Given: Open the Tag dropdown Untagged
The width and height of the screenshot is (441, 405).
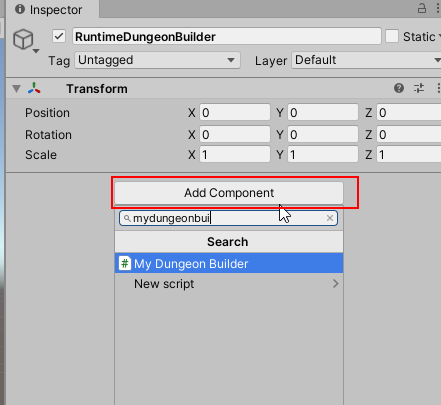Looking at the screenshot, I should coord(157,60).
